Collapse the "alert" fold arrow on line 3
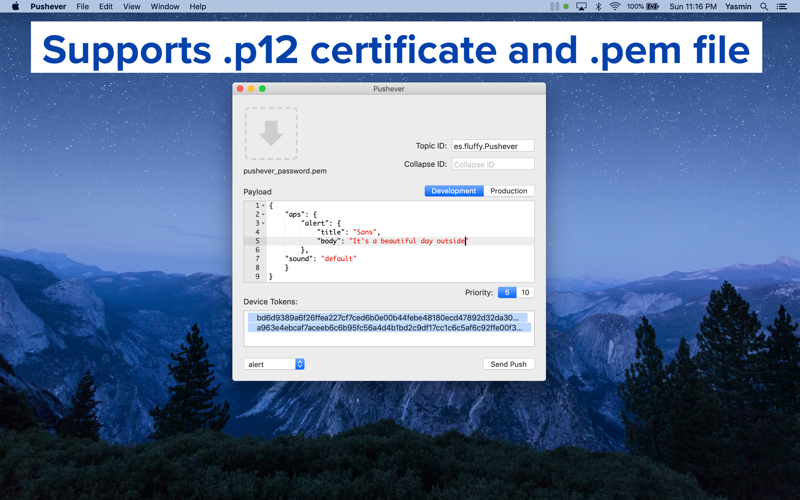 (263, 223)
